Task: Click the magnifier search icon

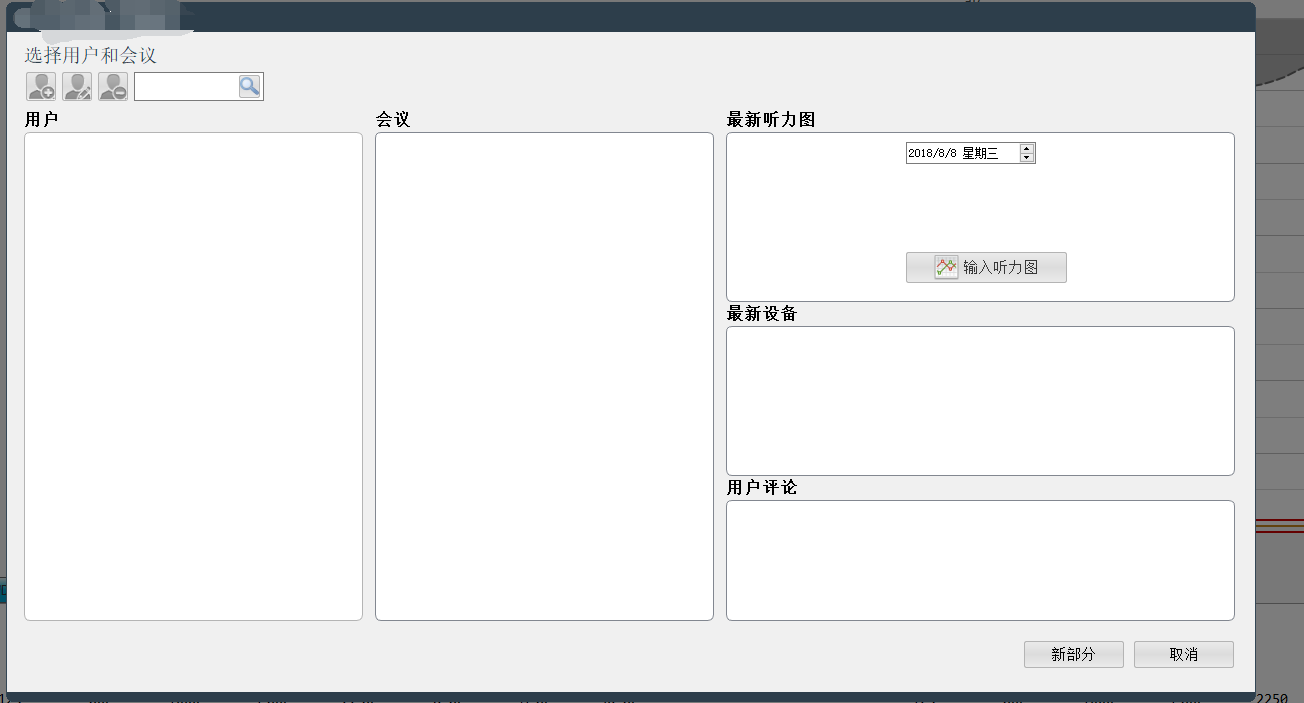Action: (250, 87)
